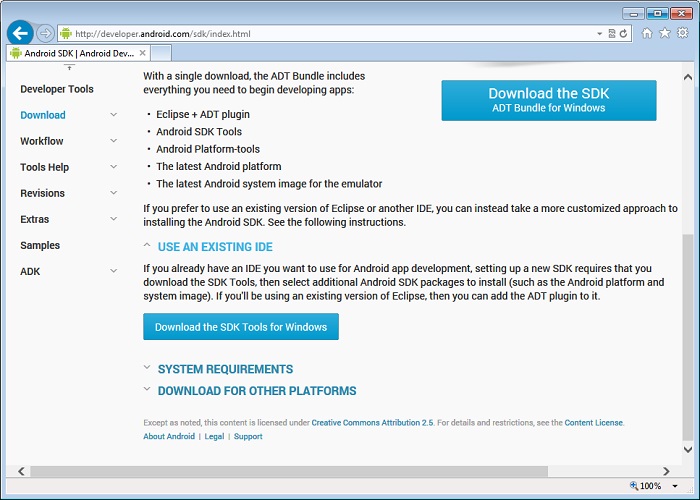The image size is (700, 500).
Task: Collapse the USE AN EXISTING IDE section
Action: pyautogui.click(x=146, y=245)
